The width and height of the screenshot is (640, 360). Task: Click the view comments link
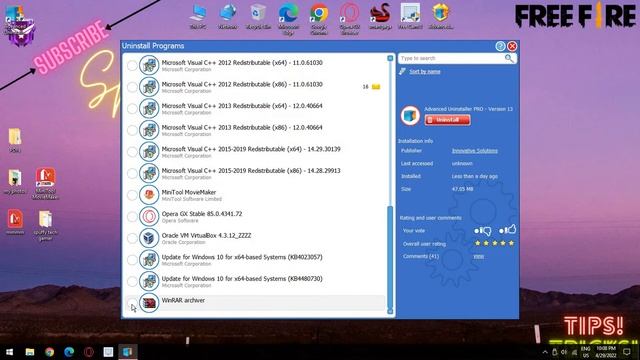478,256
